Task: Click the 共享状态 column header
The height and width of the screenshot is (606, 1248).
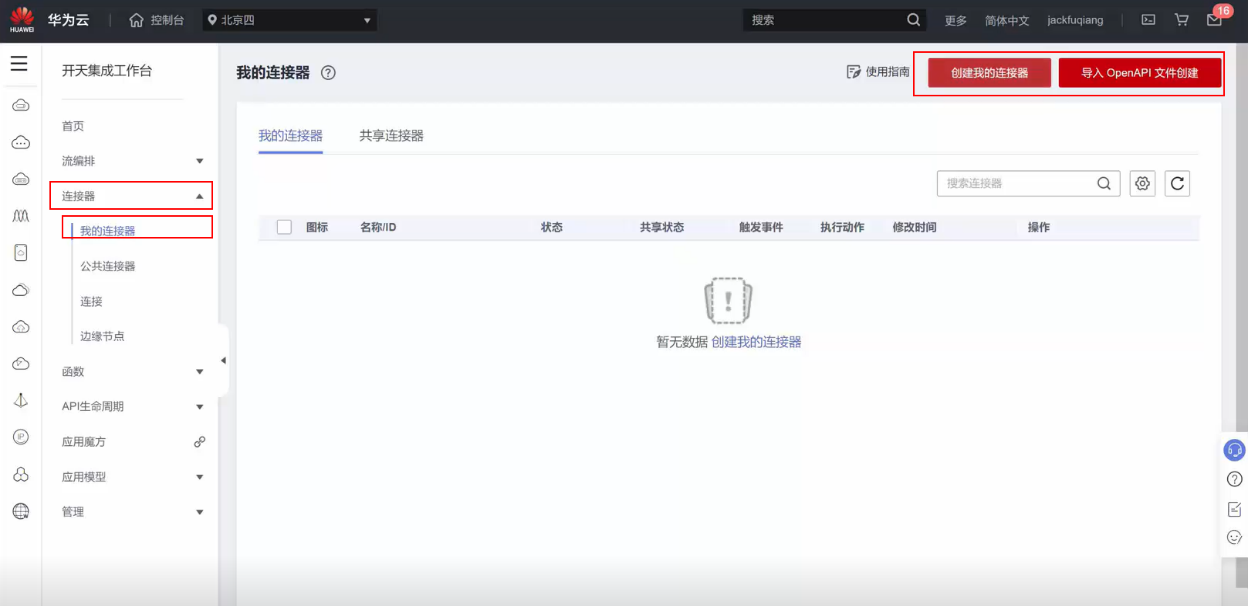Action: point(662,227)
